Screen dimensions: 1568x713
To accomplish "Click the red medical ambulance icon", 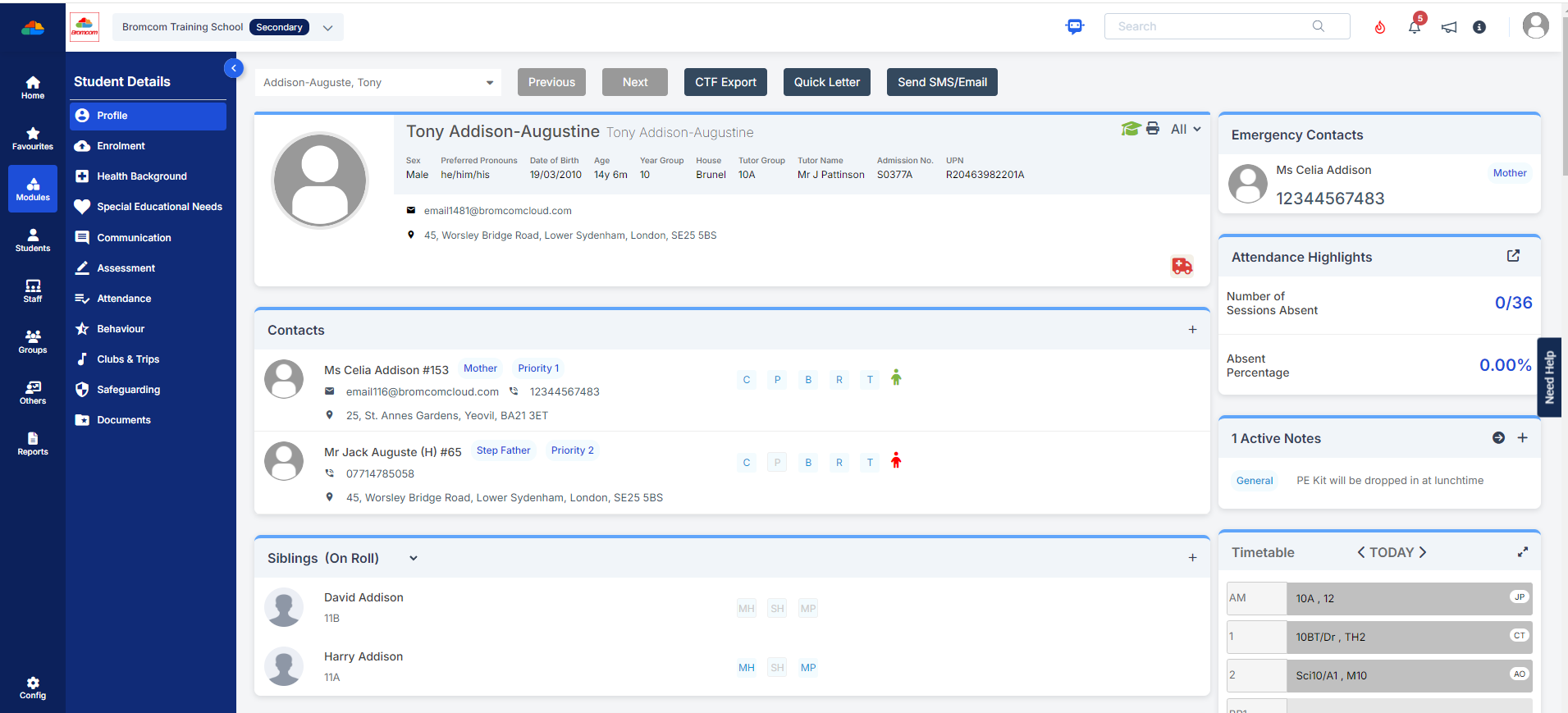I will [x=1182, y=266].
